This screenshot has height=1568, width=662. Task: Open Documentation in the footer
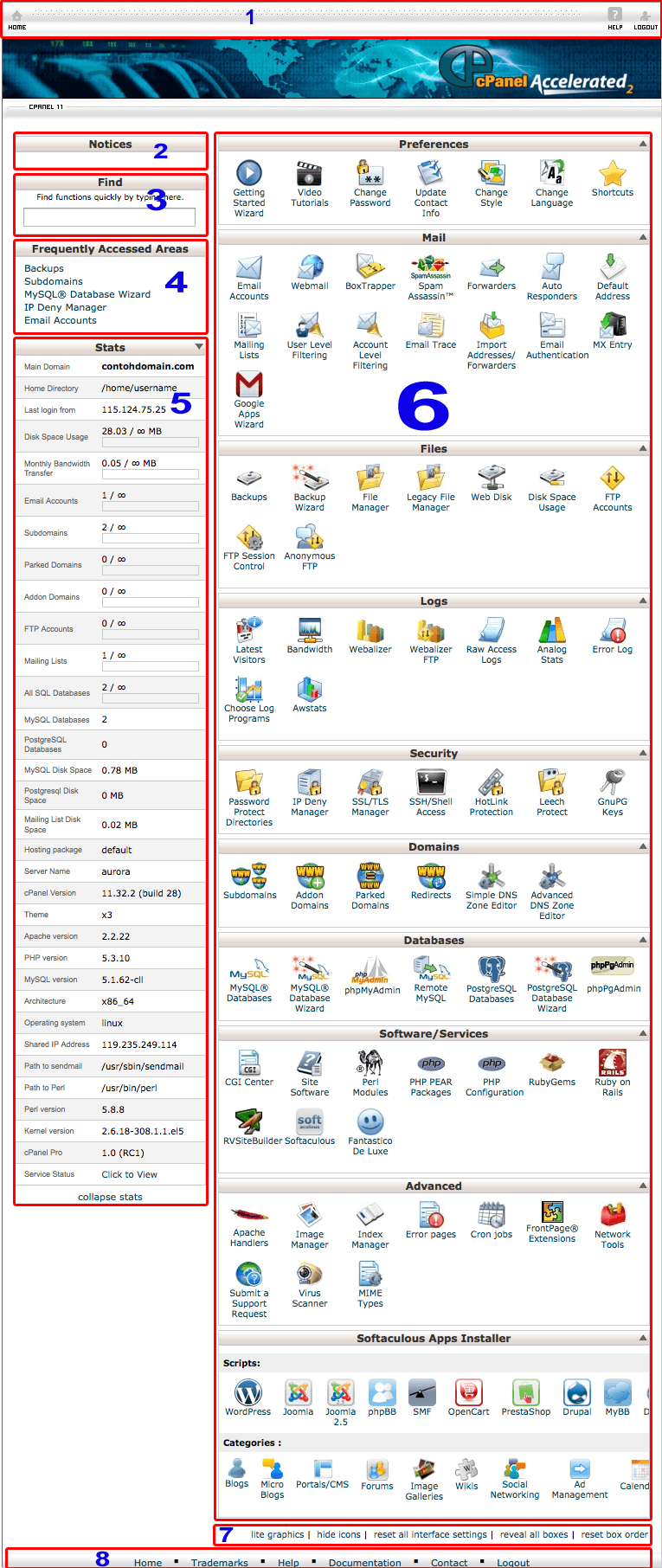(x=365, y=1563)
